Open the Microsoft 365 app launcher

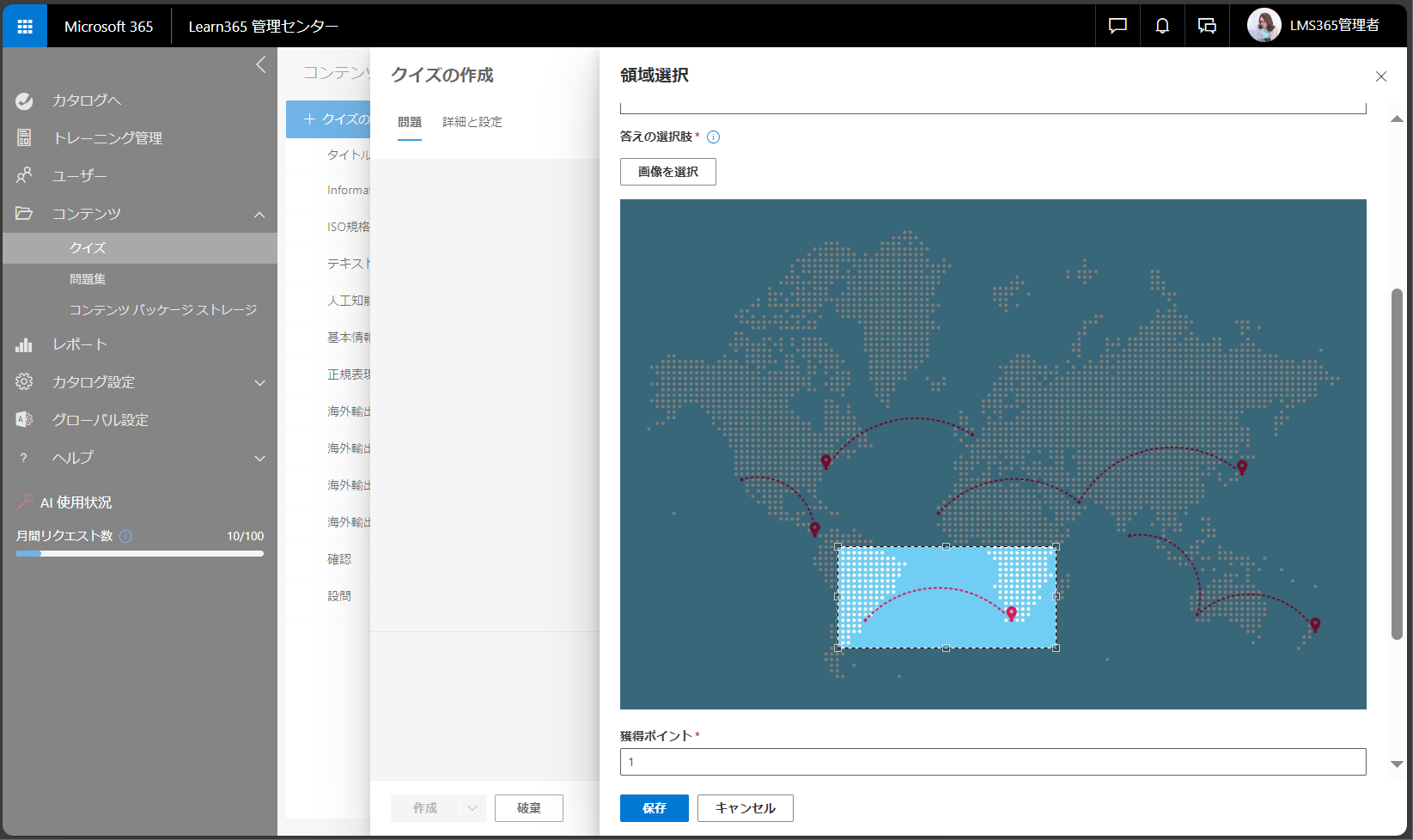[x=25, y=27]
